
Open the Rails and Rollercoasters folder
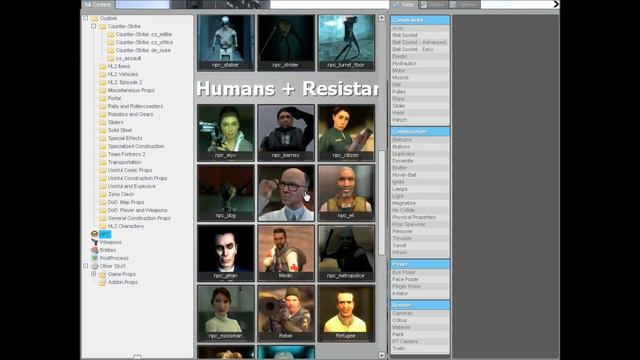click(135, 106)
